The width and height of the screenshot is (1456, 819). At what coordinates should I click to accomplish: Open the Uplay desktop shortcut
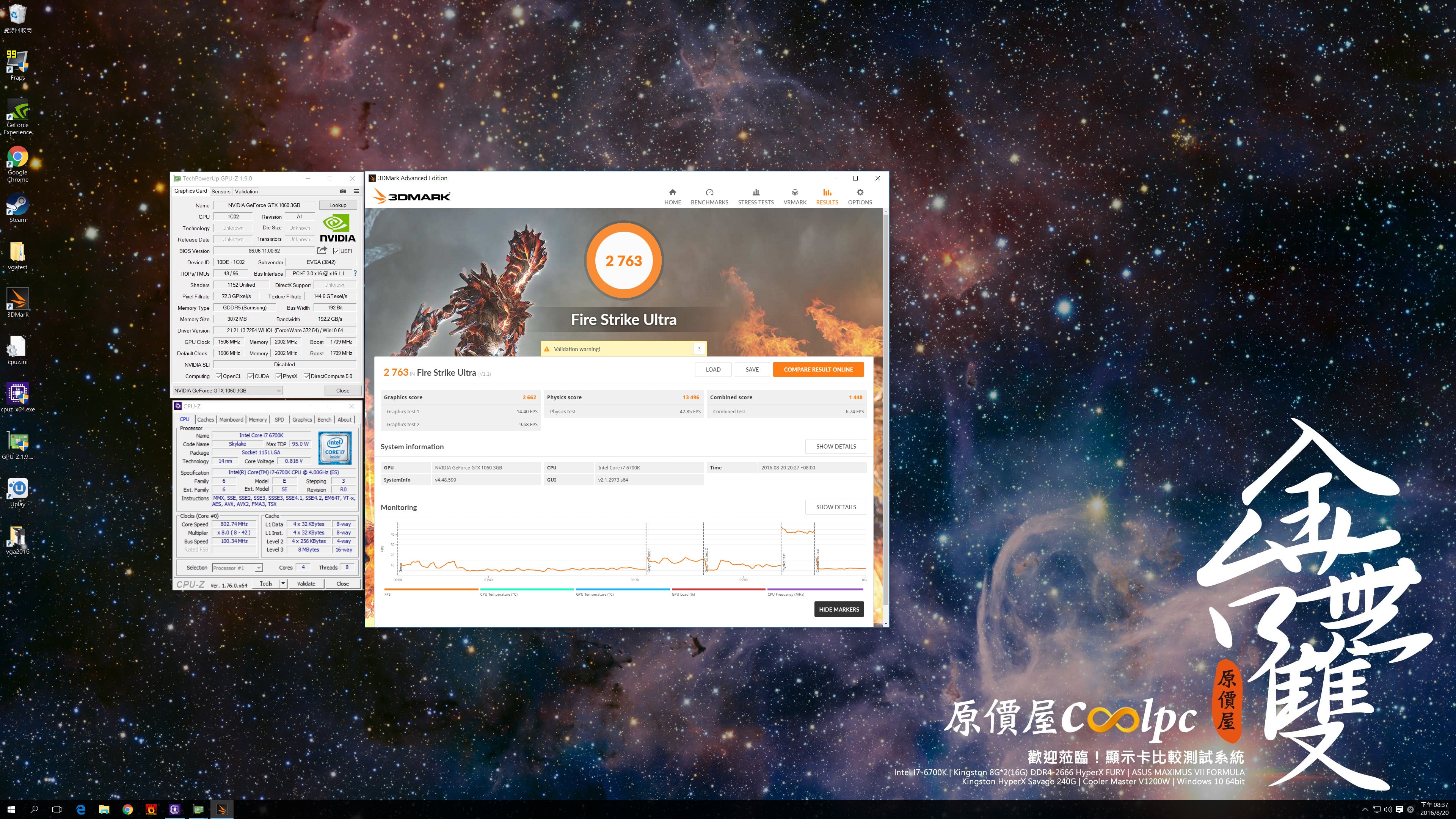click(x=17, y=492)
